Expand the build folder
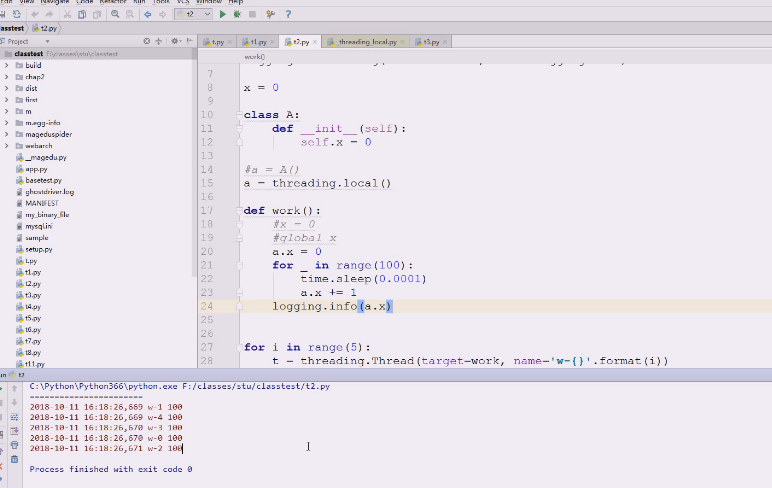Screen dimensions: 772x488 click(6, 65)
